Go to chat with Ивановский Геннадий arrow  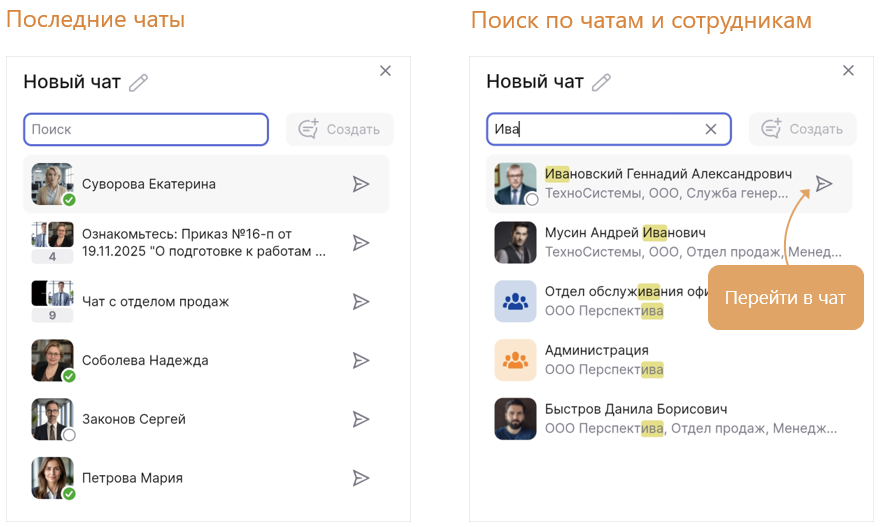[x=823, y=184]
